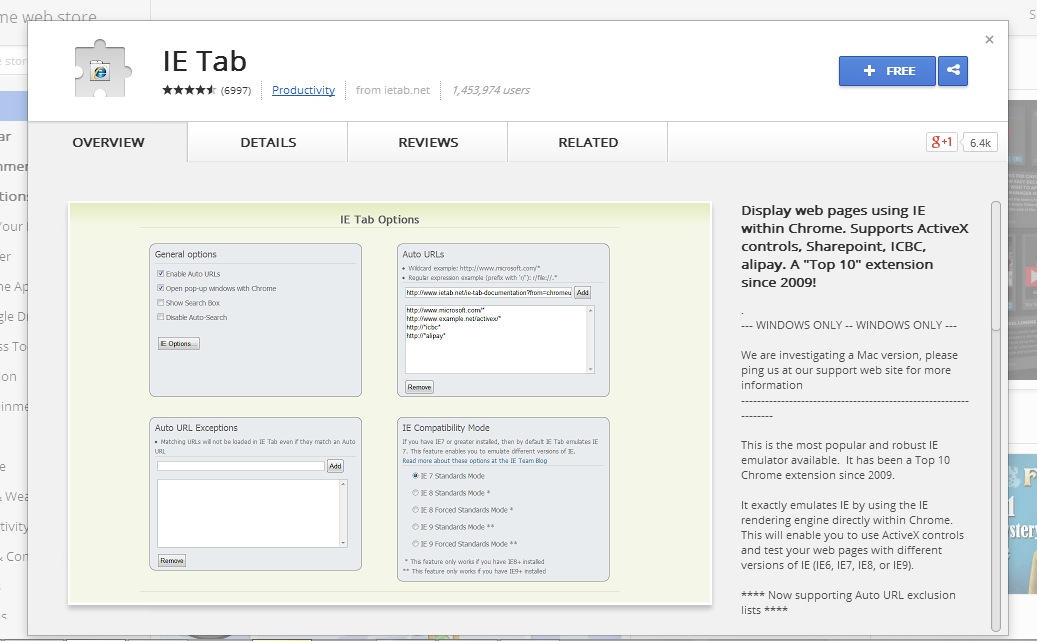This screenshot has width=1037, height=641.
Task: Select IE 9 Standards Mode radio button
Action: pyautogui.click(x=416, y=527)
